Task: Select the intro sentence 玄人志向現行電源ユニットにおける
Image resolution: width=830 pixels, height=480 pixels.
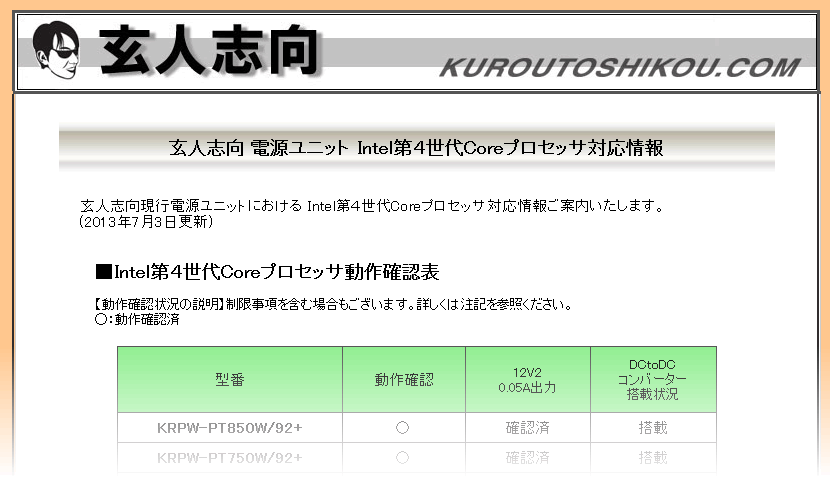Action: tap(372, 205)
